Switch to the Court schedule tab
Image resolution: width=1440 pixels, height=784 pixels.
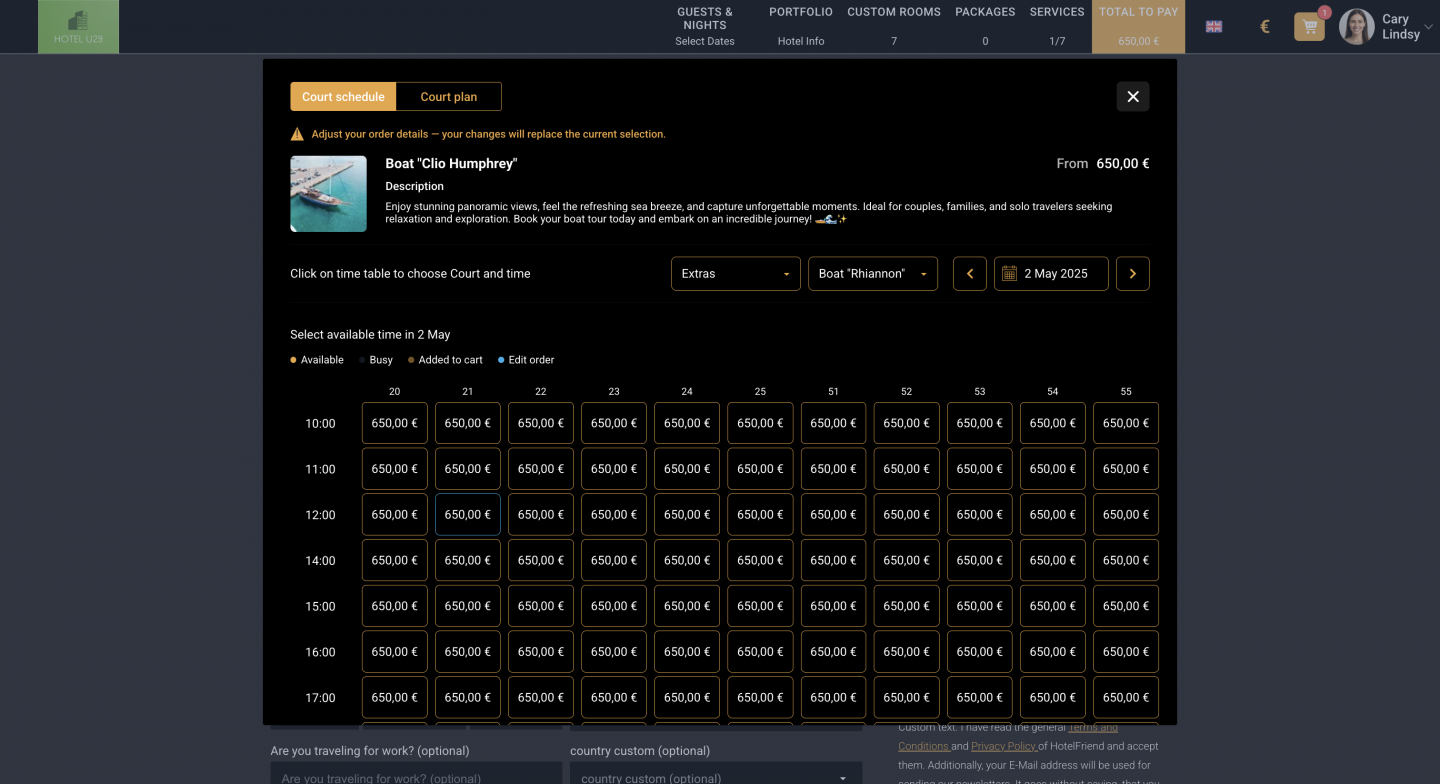343,97
